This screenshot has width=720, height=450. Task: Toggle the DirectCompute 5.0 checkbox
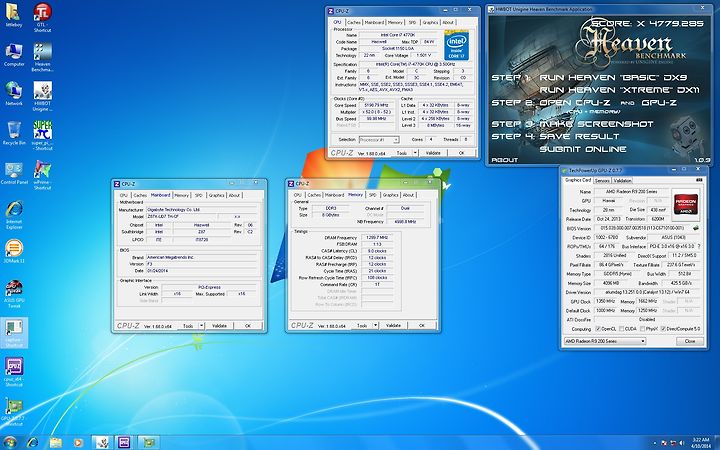[x=663, y=329]
